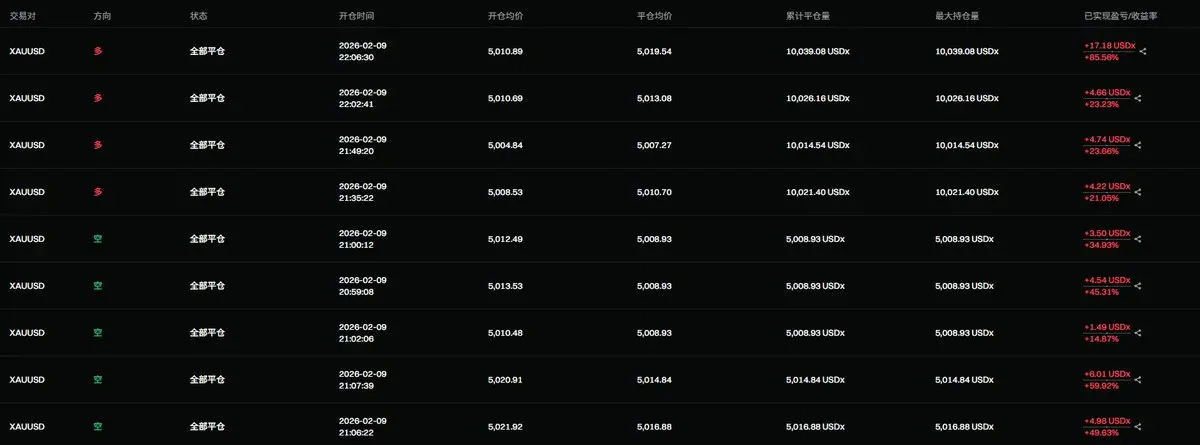Click the 最大持仓量 column header
Viewport: 1200px width, 445px height.
click(957, 16)
